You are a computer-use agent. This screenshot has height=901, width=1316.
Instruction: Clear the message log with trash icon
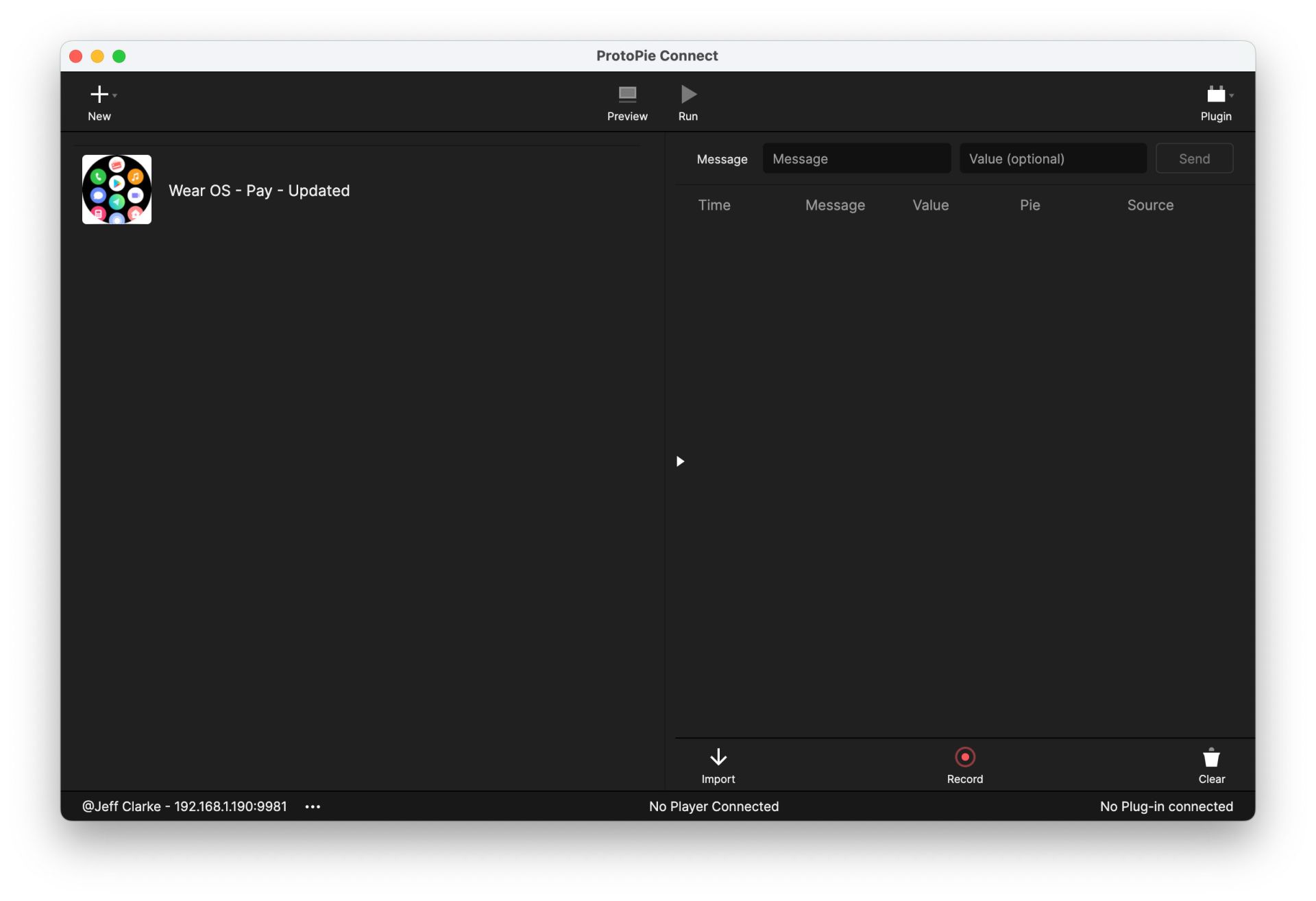click(x=1211, y=757)
